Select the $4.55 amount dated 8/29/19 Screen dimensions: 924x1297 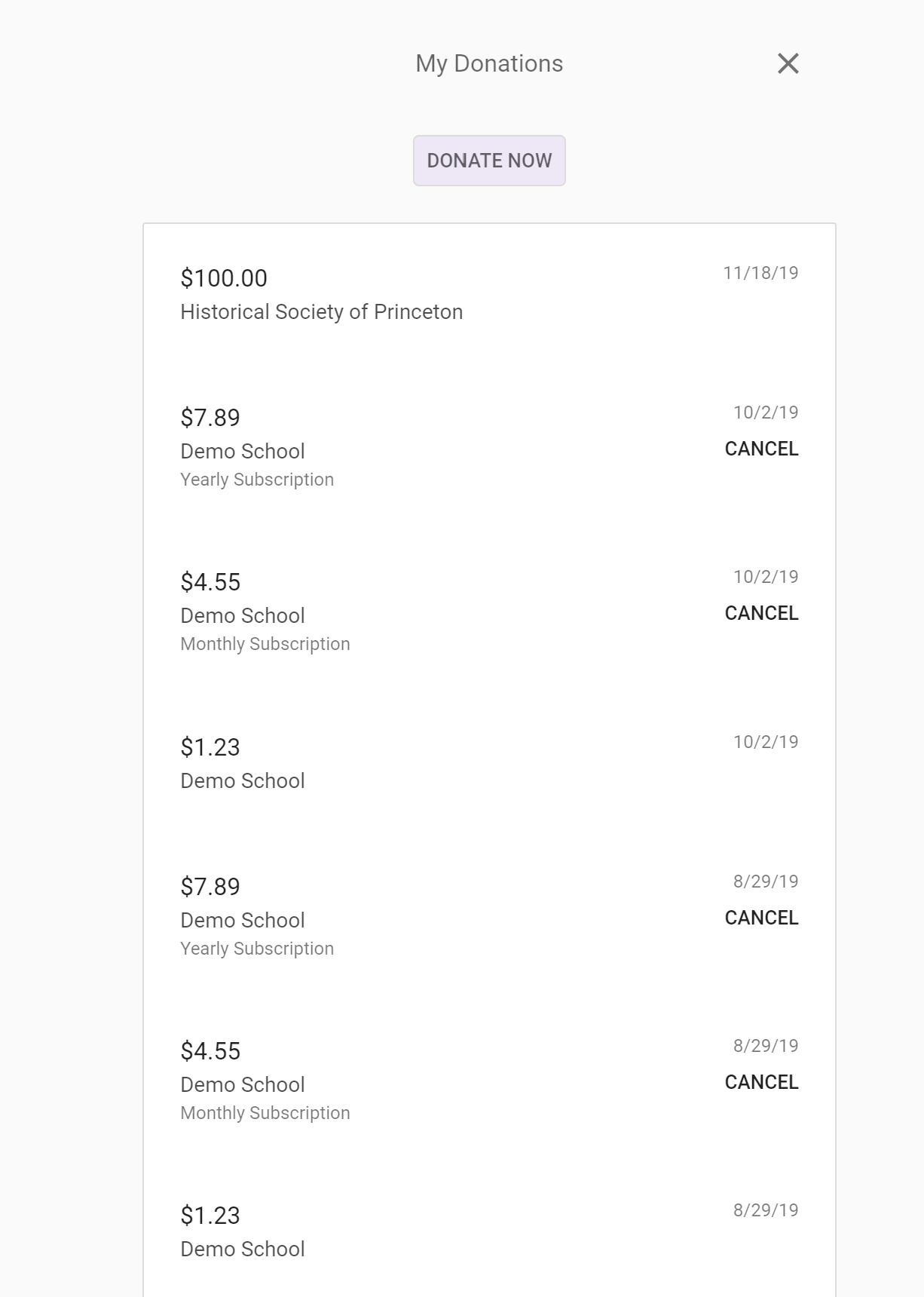point(210,1051)
